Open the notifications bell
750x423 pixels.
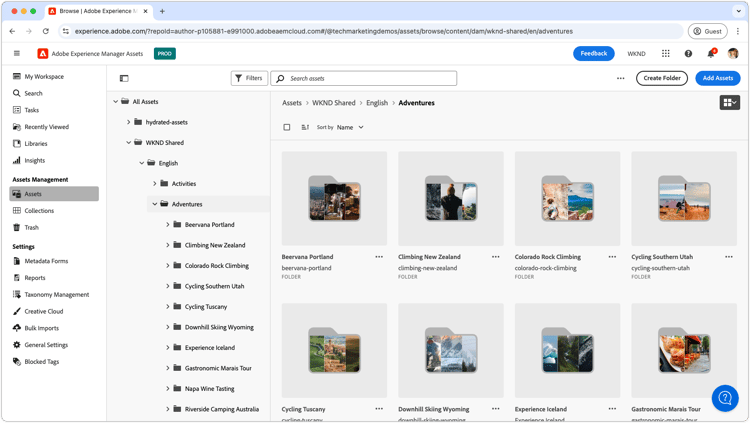click(x=711, y=54)
